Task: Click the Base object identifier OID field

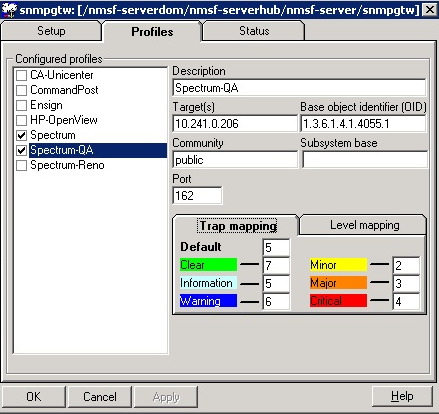Action: [363, 124]
